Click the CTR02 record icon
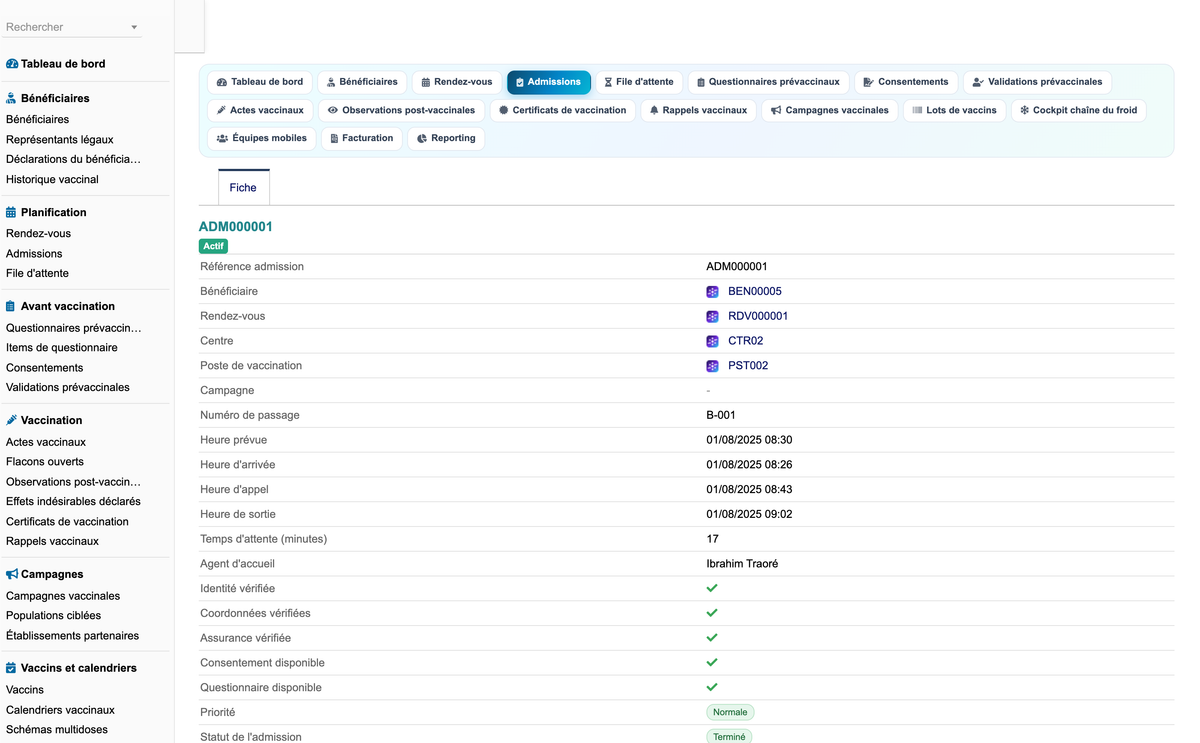This screenshot has width=1200, height=743. (x=712, y=341)
